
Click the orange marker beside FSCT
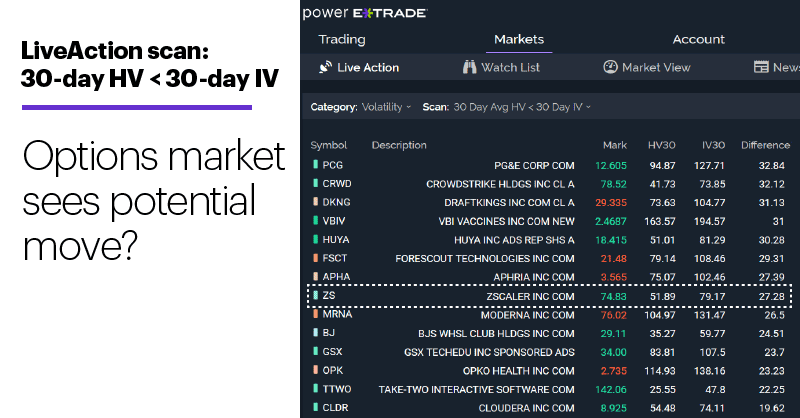[315, 258]
